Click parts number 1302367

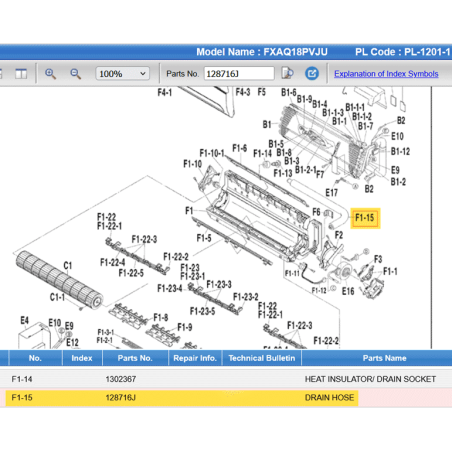click(121, 379)
